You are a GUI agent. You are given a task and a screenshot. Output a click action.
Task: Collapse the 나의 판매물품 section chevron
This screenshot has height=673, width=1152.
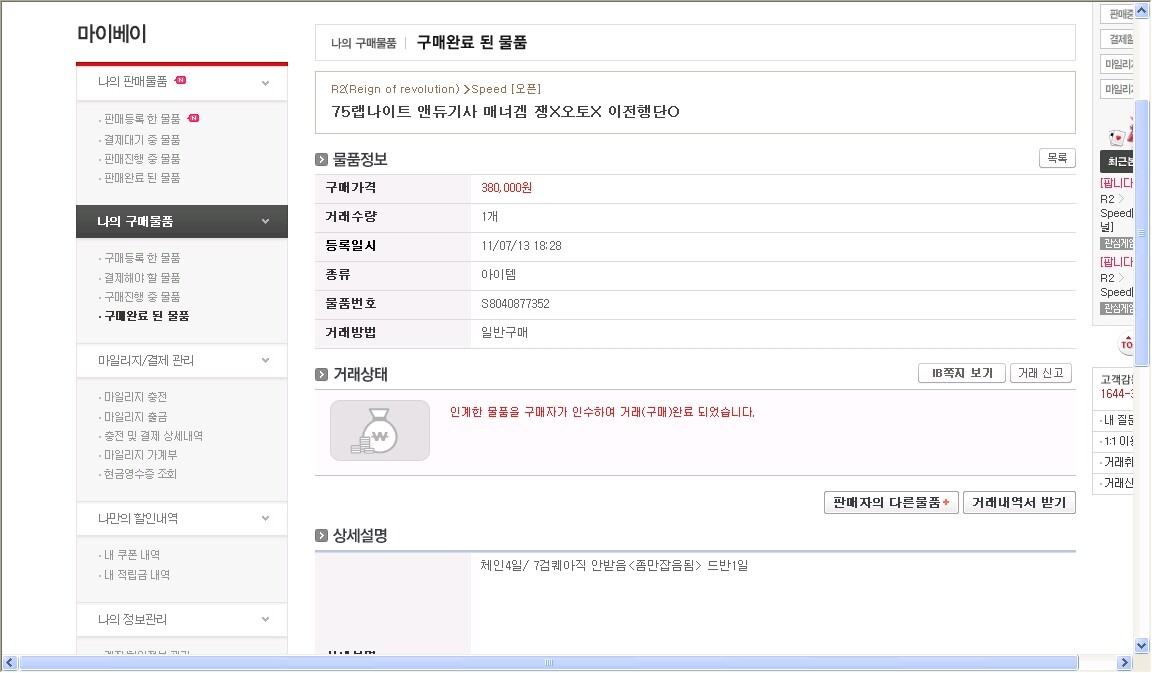click(x=266, y=82)
